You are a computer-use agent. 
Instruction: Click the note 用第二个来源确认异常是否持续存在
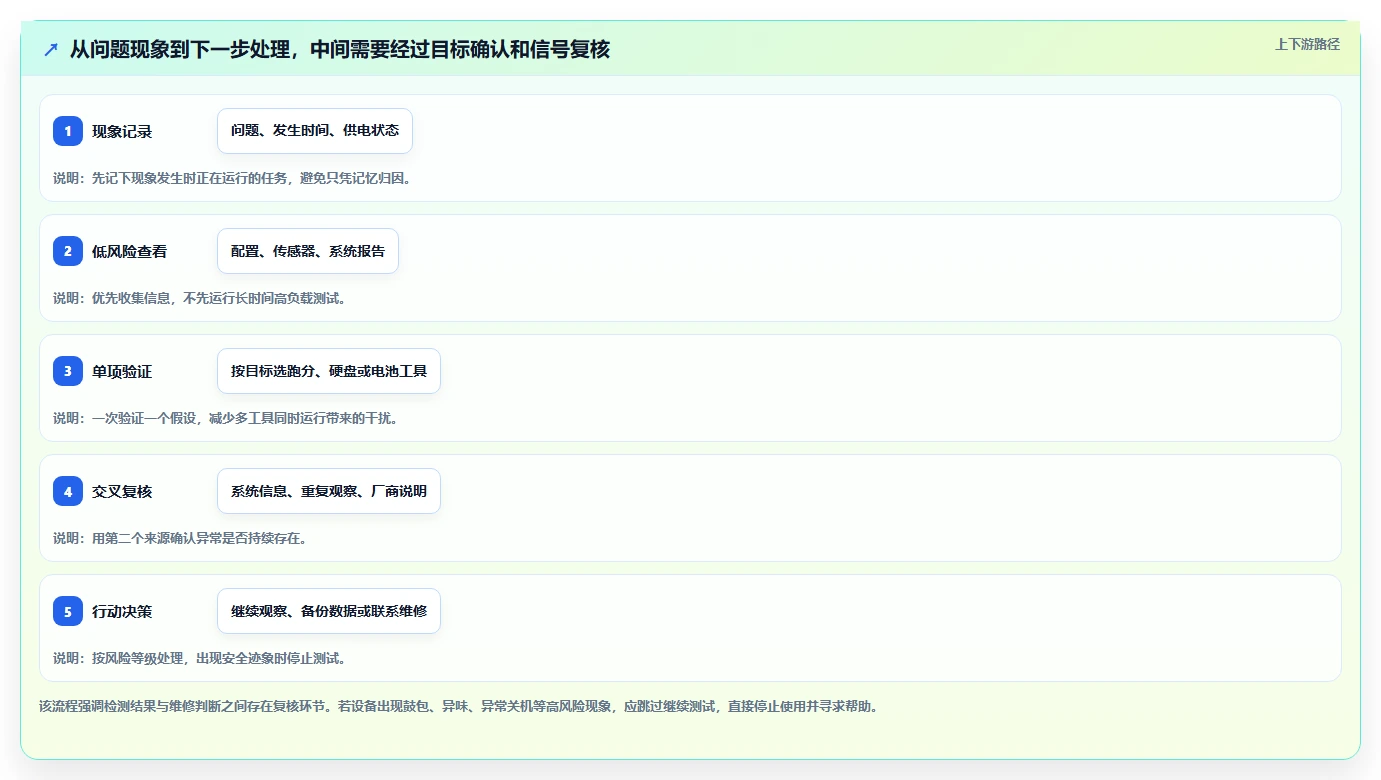(x=180, y=538)
